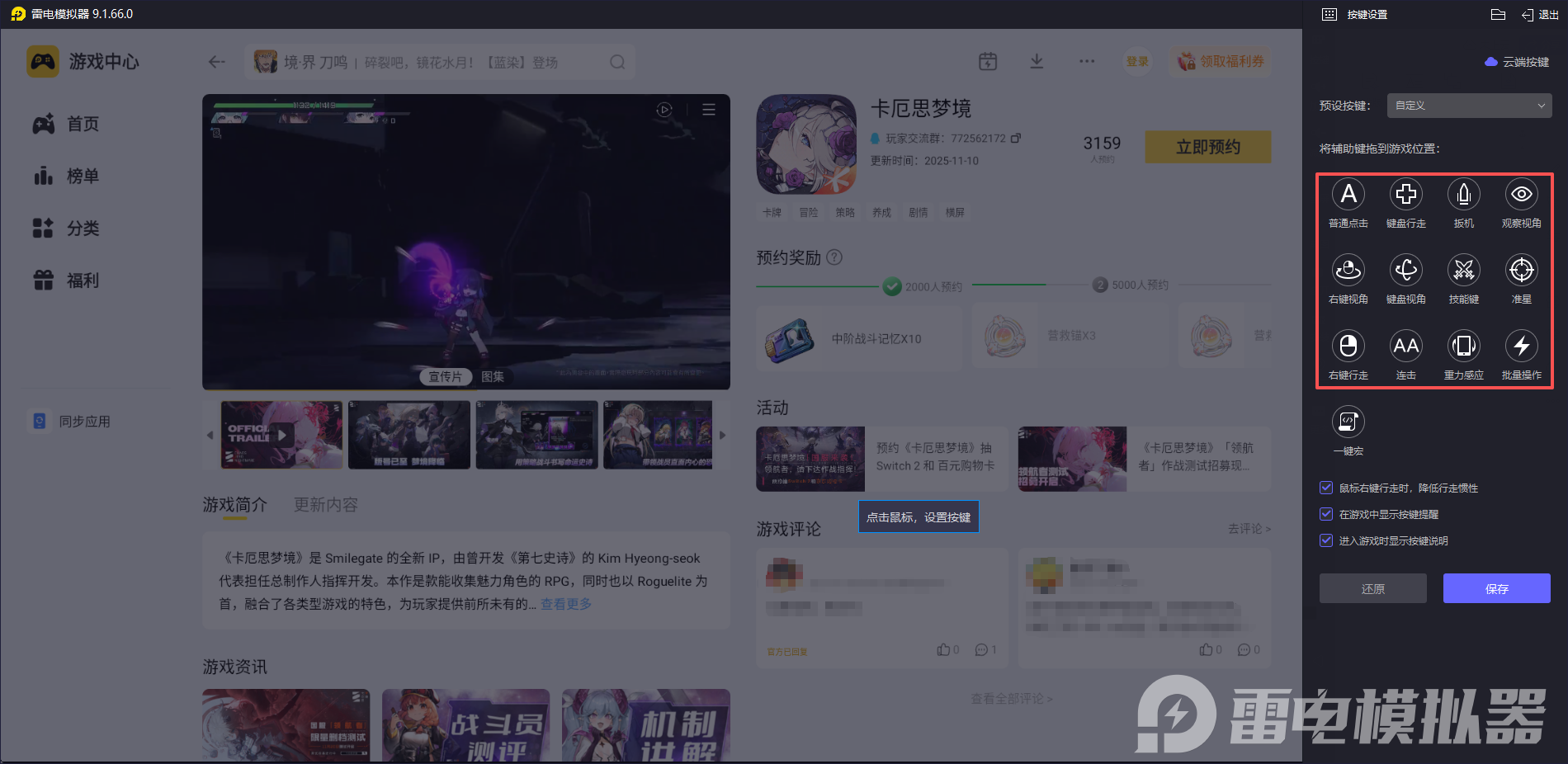The image size is (1568, 764).
Task: Click the 查看更多 link
Action: click(x=566, y=604)
